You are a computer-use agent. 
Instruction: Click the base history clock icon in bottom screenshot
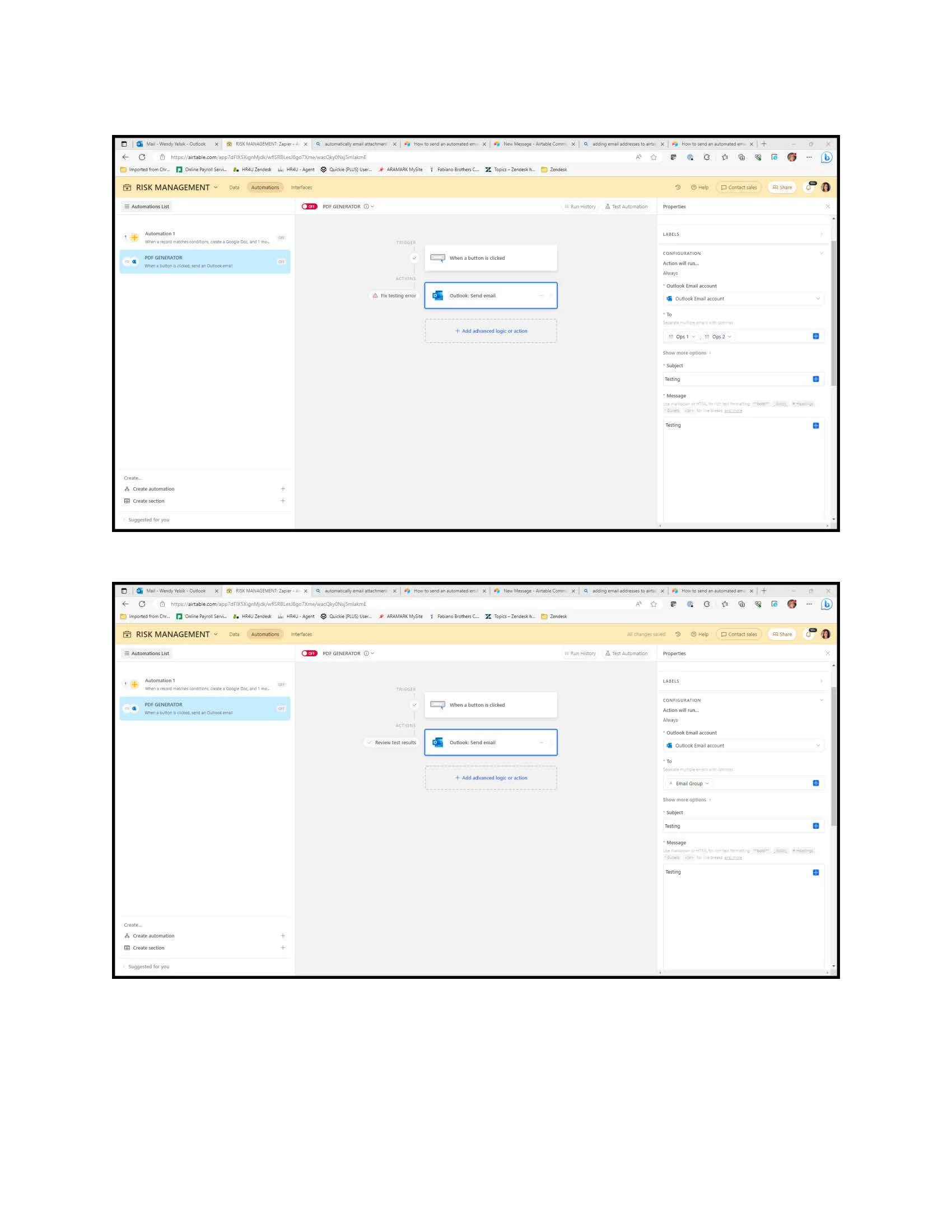(x=678, y=634)
